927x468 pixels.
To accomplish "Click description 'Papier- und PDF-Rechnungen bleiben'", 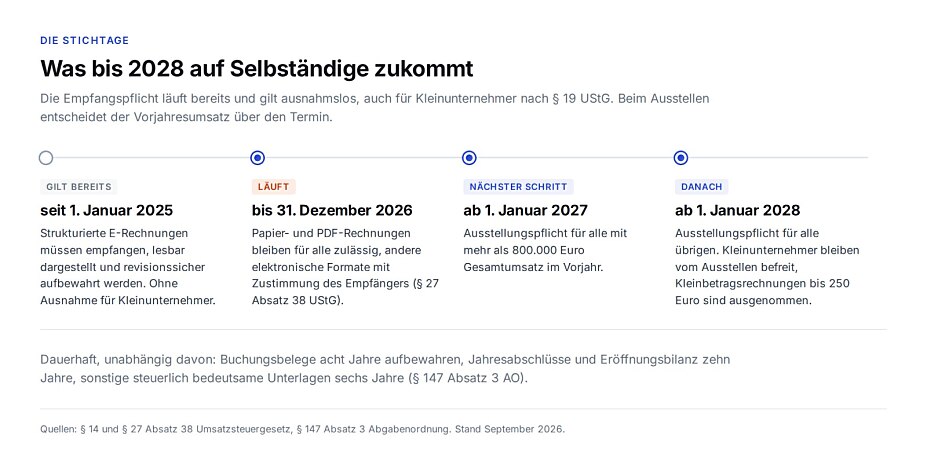I will click(346, 266).
